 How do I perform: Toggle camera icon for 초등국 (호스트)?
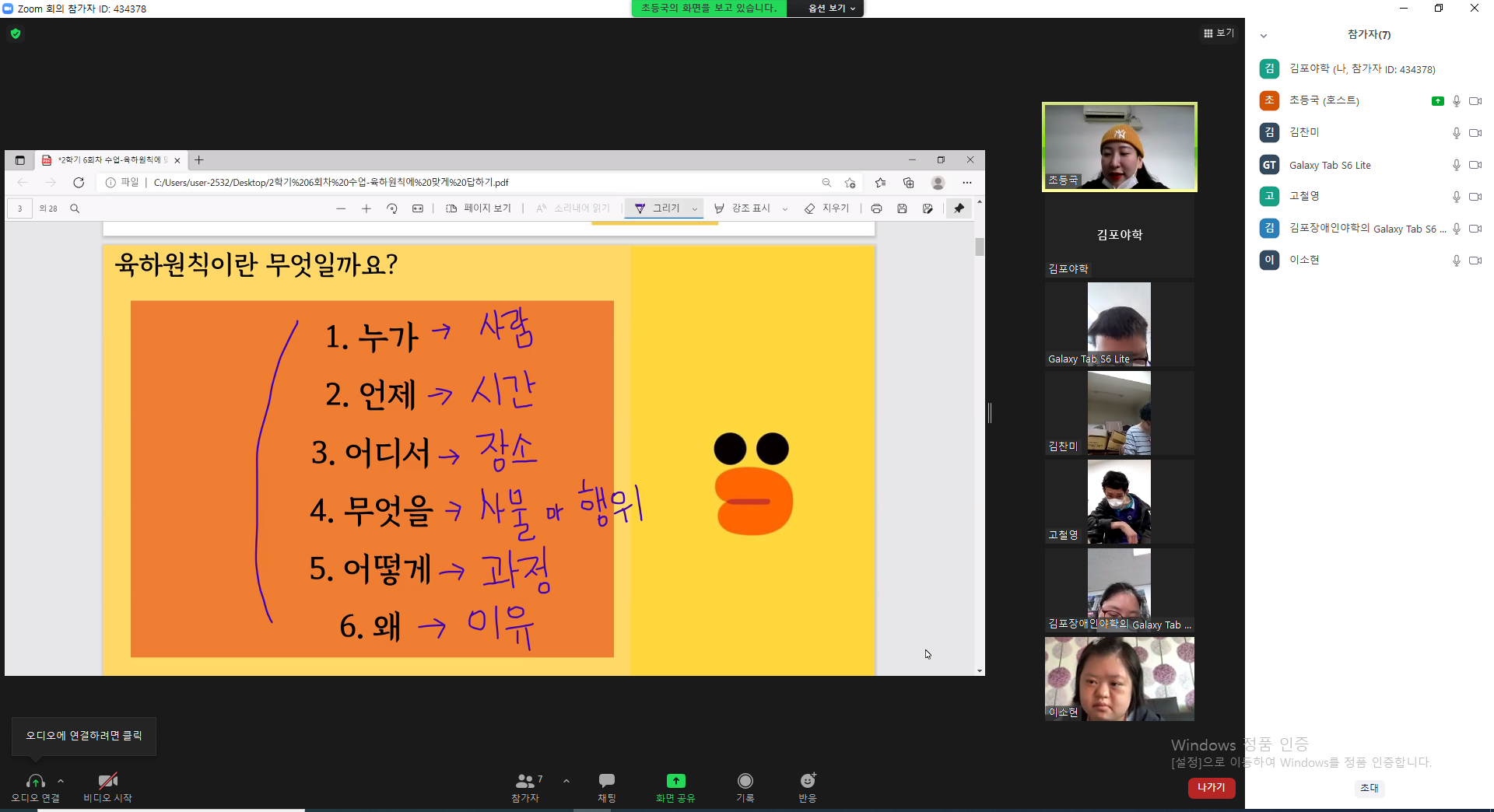1475,101
